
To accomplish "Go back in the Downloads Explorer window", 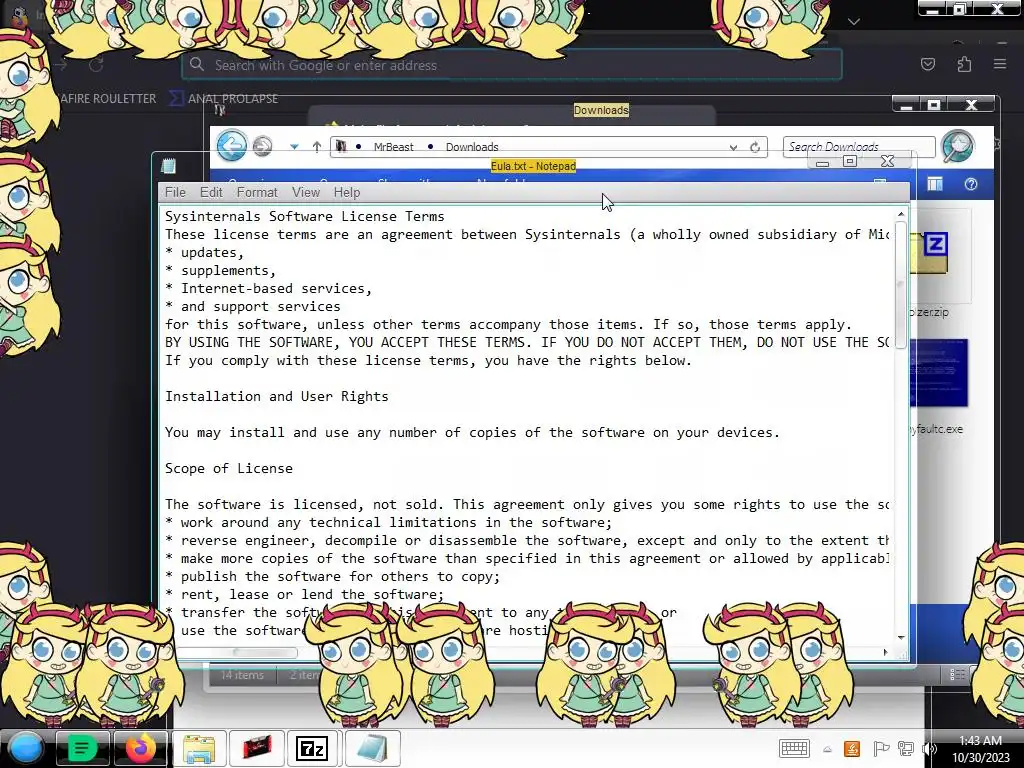I will click(231, 145).
